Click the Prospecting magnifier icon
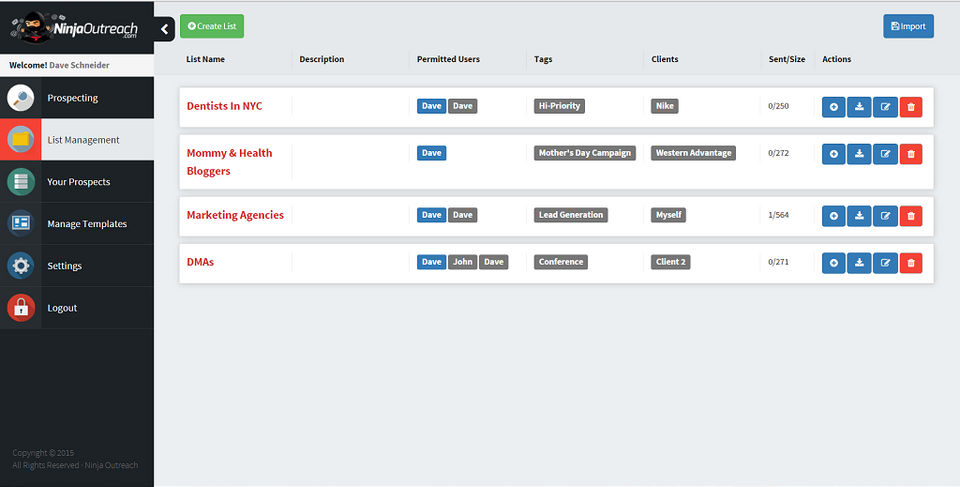The width and height of the screenshot is (960, 487). click(21, 98)
